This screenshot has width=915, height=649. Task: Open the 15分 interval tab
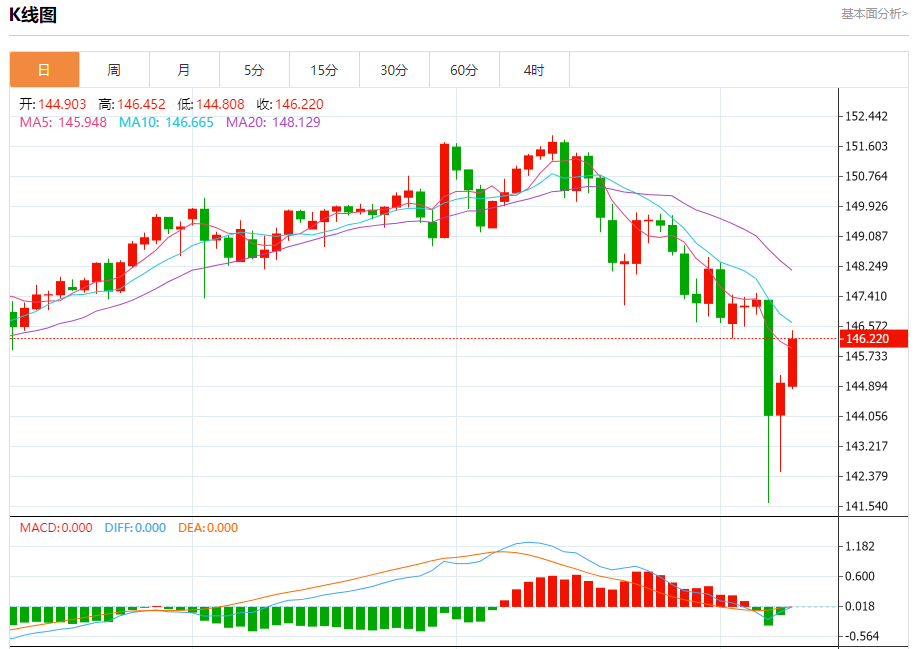click(x=324, y=70)
